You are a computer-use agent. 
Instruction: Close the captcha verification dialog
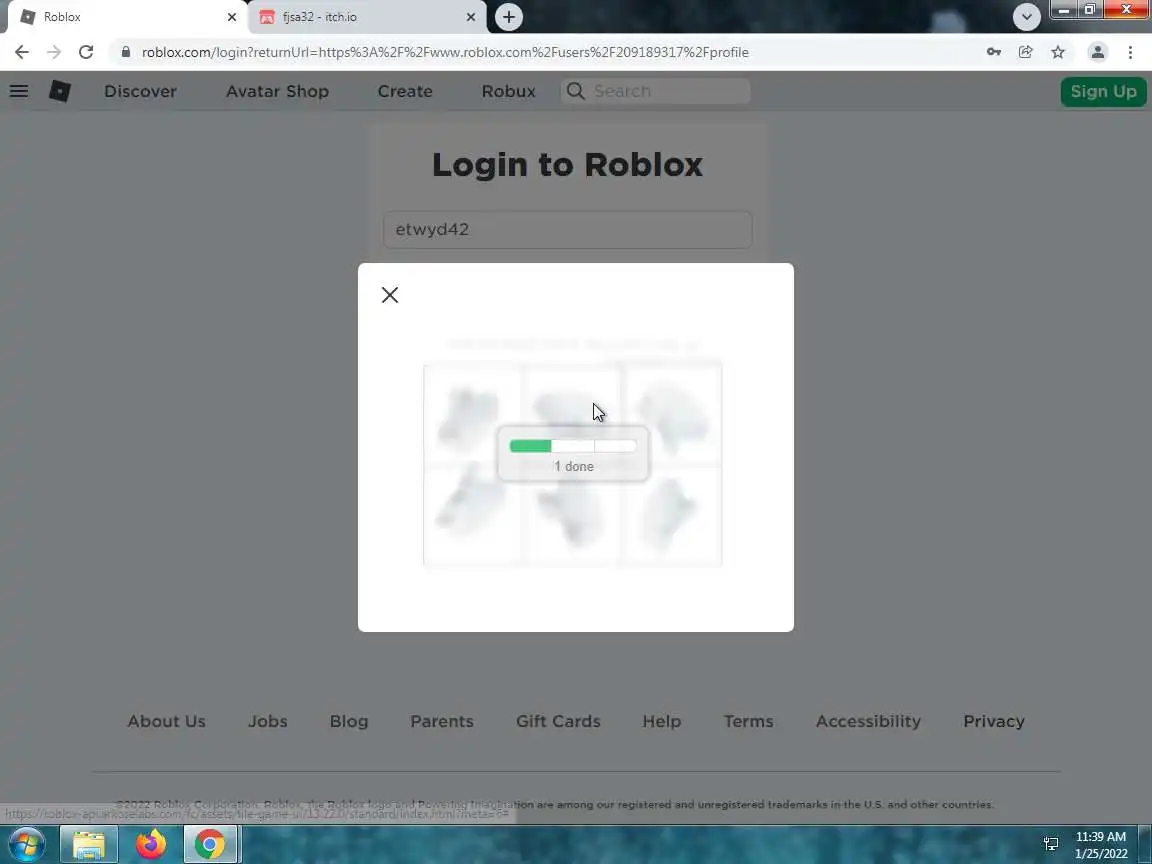pos(390,295)
